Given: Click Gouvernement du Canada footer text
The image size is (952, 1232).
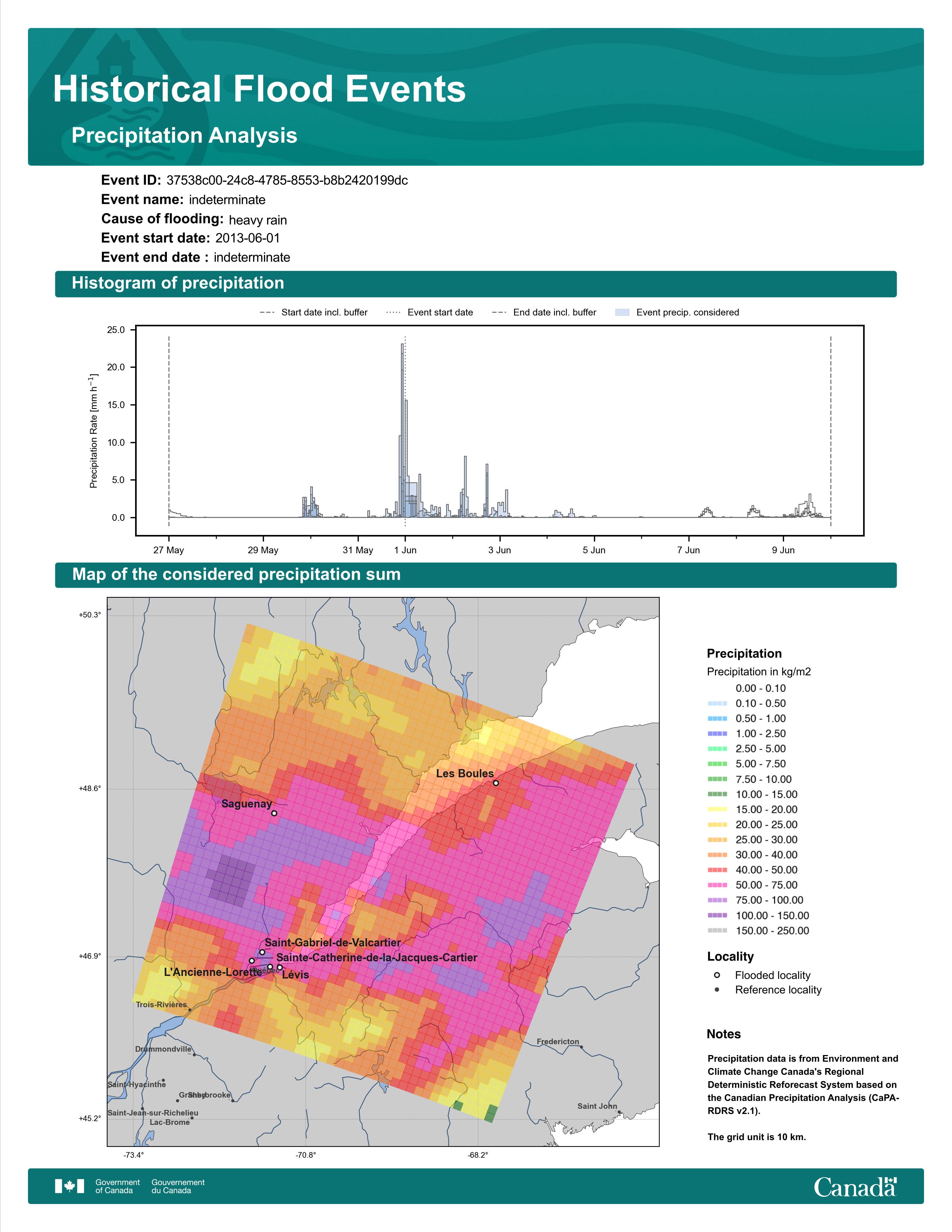Looking at the screenshot, I should coord(178,1186).
